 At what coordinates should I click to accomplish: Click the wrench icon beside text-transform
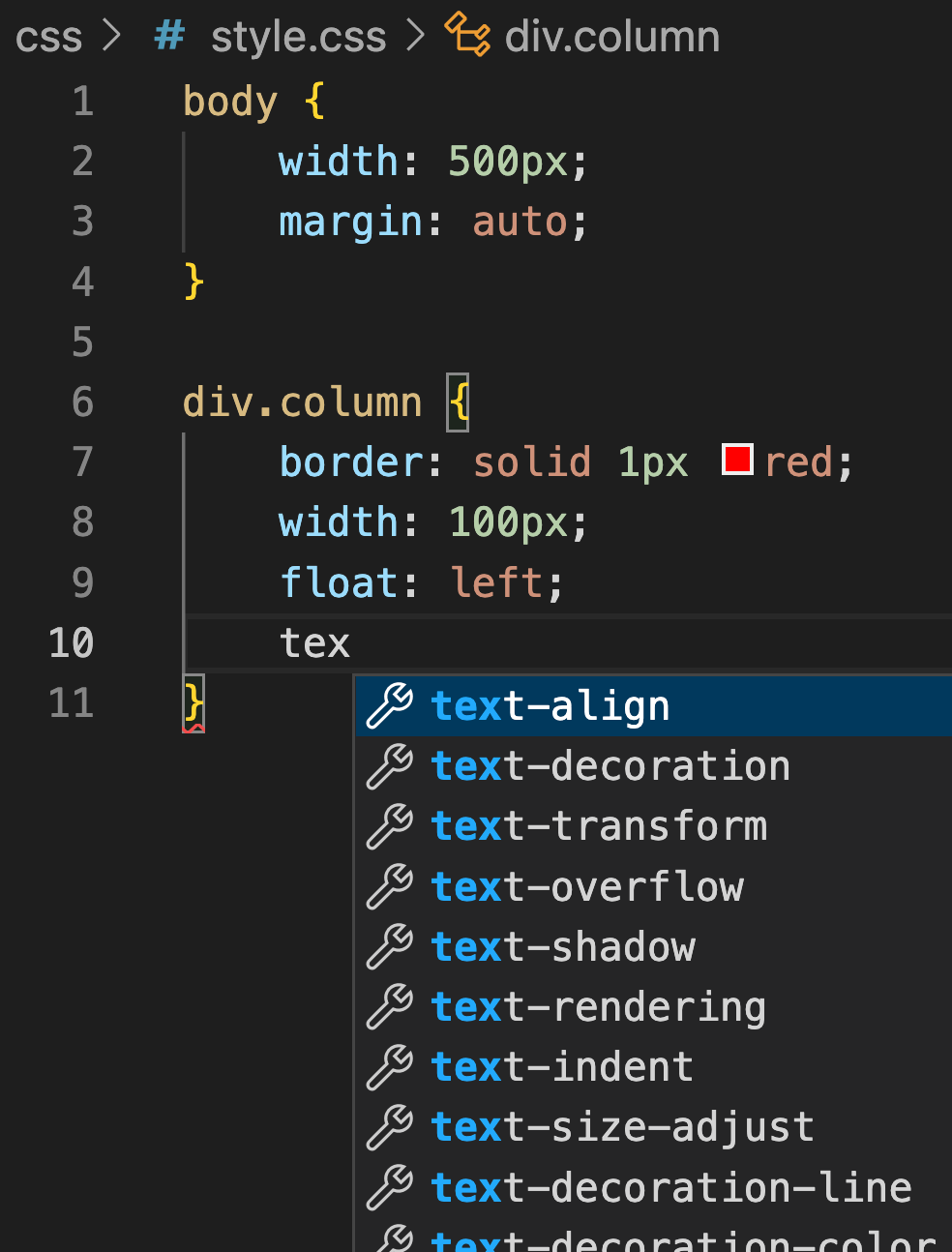(x=390, y=825)
